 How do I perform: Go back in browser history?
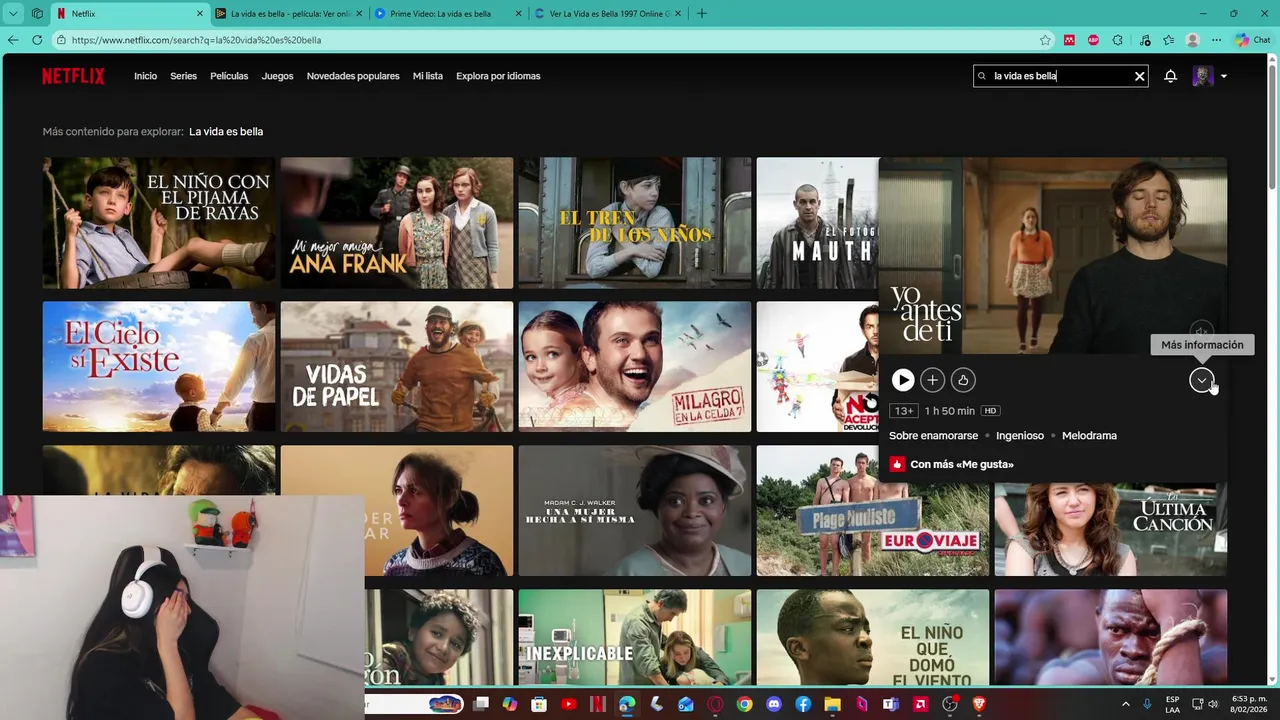point(13,40)
